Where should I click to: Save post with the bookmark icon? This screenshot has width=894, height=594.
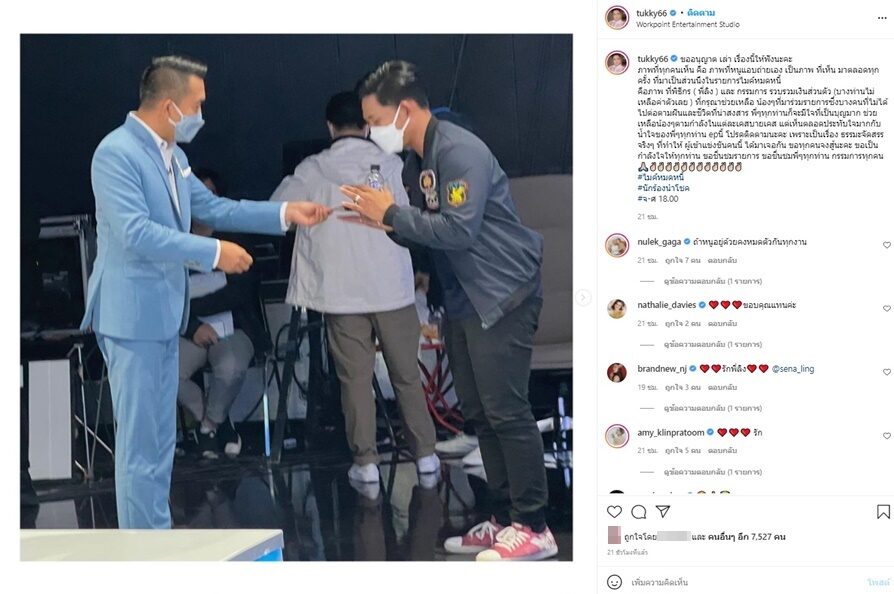tap(883, 511)
